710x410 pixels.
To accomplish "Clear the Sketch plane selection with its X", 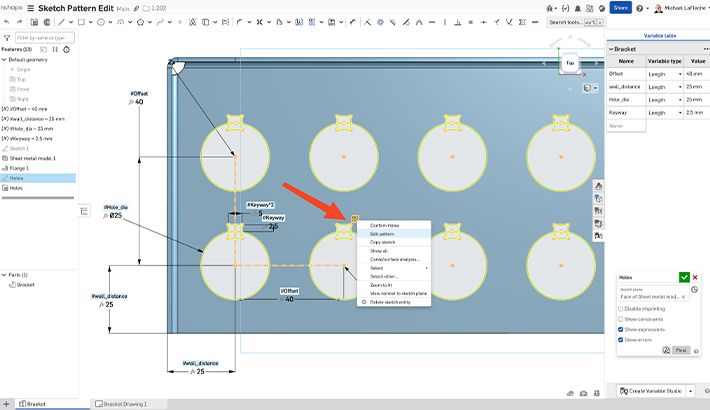I will click(x=683, y=297).
